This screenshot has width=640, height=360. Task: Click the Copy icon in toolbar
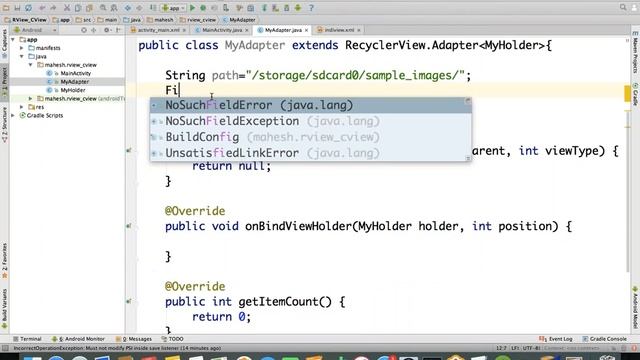pos(78,8)
